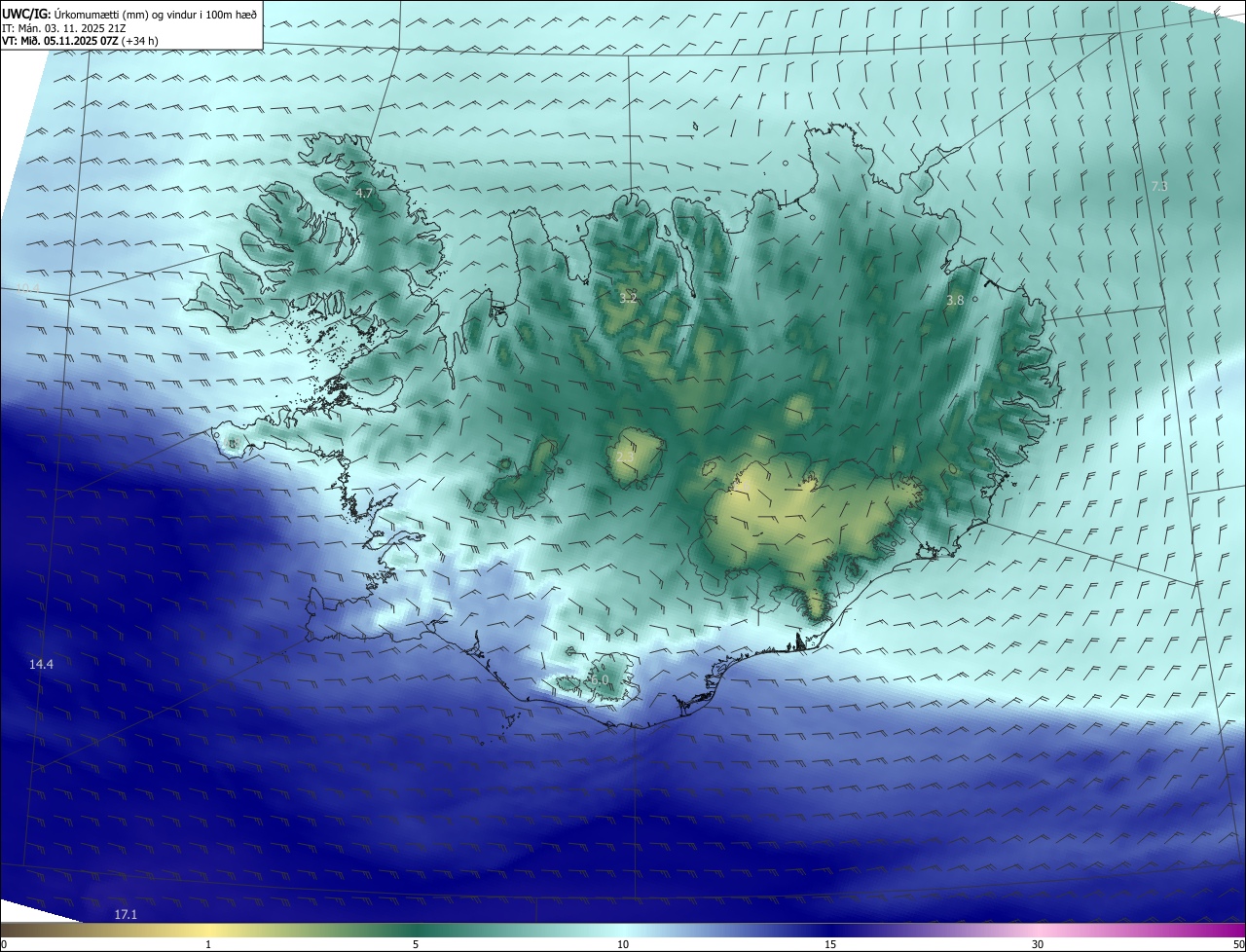Select the 14.4 value label over the southwest ocean
Image resolution: width=1246 pixels, height=952 pixels.
(41, 664)
